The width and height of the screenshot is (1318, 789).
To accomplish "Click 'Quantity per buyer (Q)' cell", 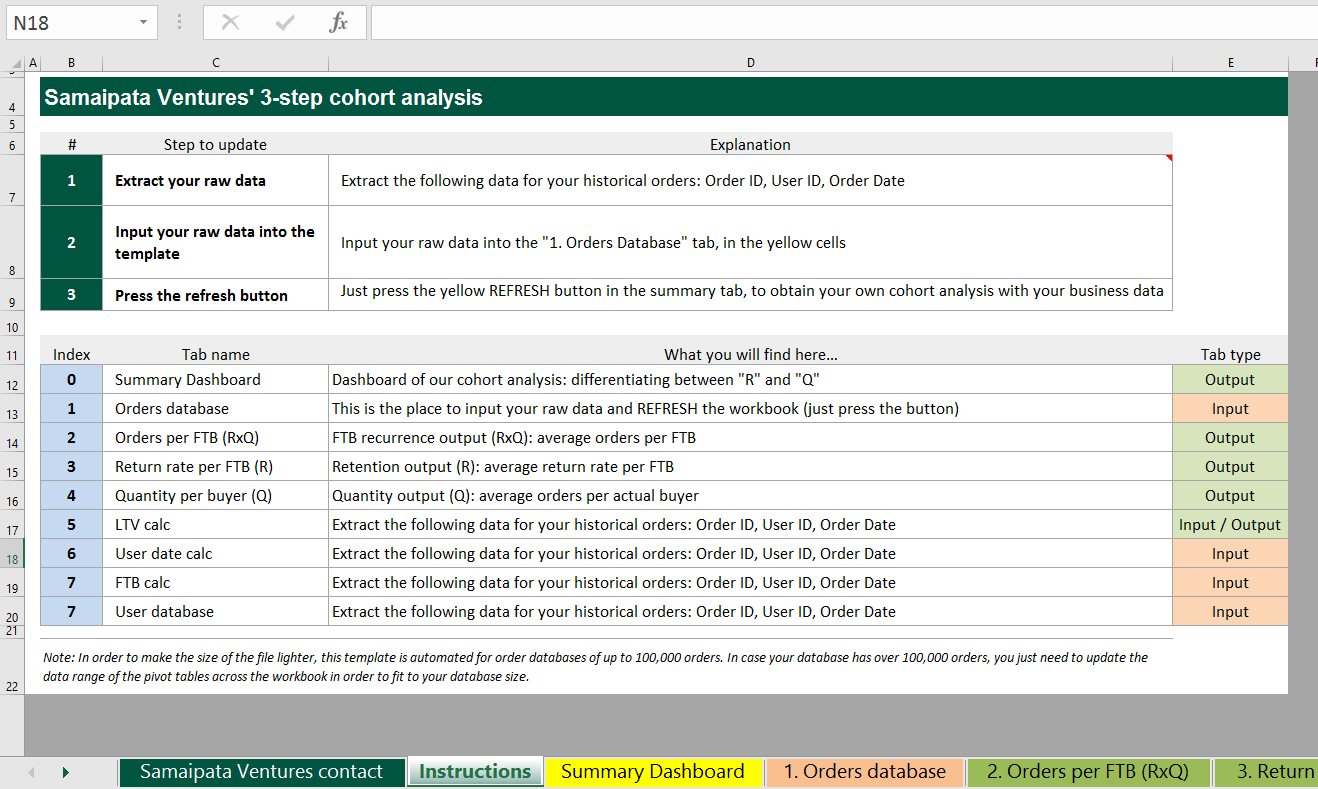I will (x=215, y=496).
